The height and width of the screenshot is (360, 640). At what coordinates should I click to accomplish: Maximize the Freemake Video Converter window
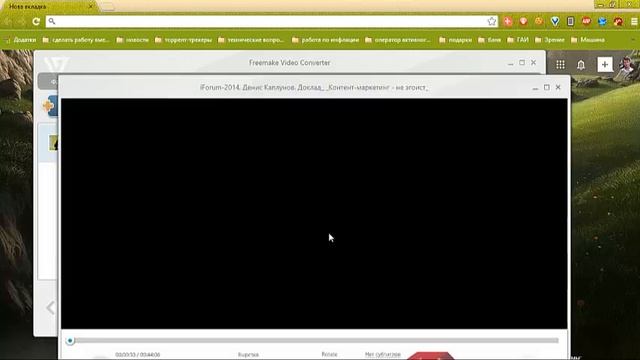[x=522, y=62]
